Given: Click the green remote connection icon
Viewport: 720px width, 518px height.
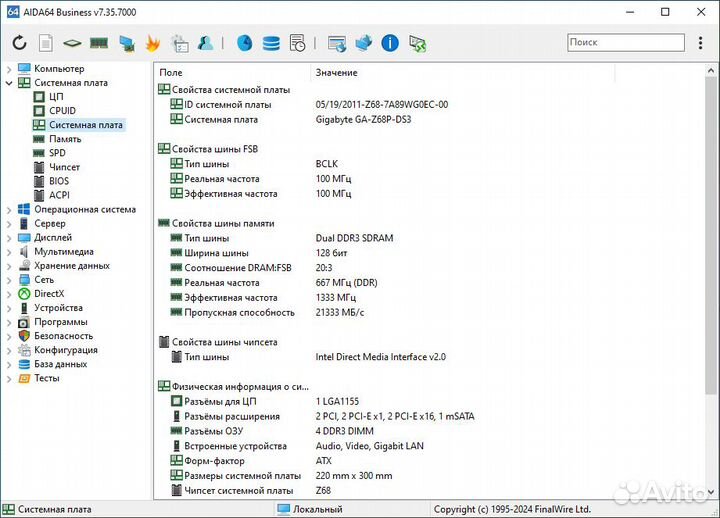Looking at the screenshot, I should 417,43.
